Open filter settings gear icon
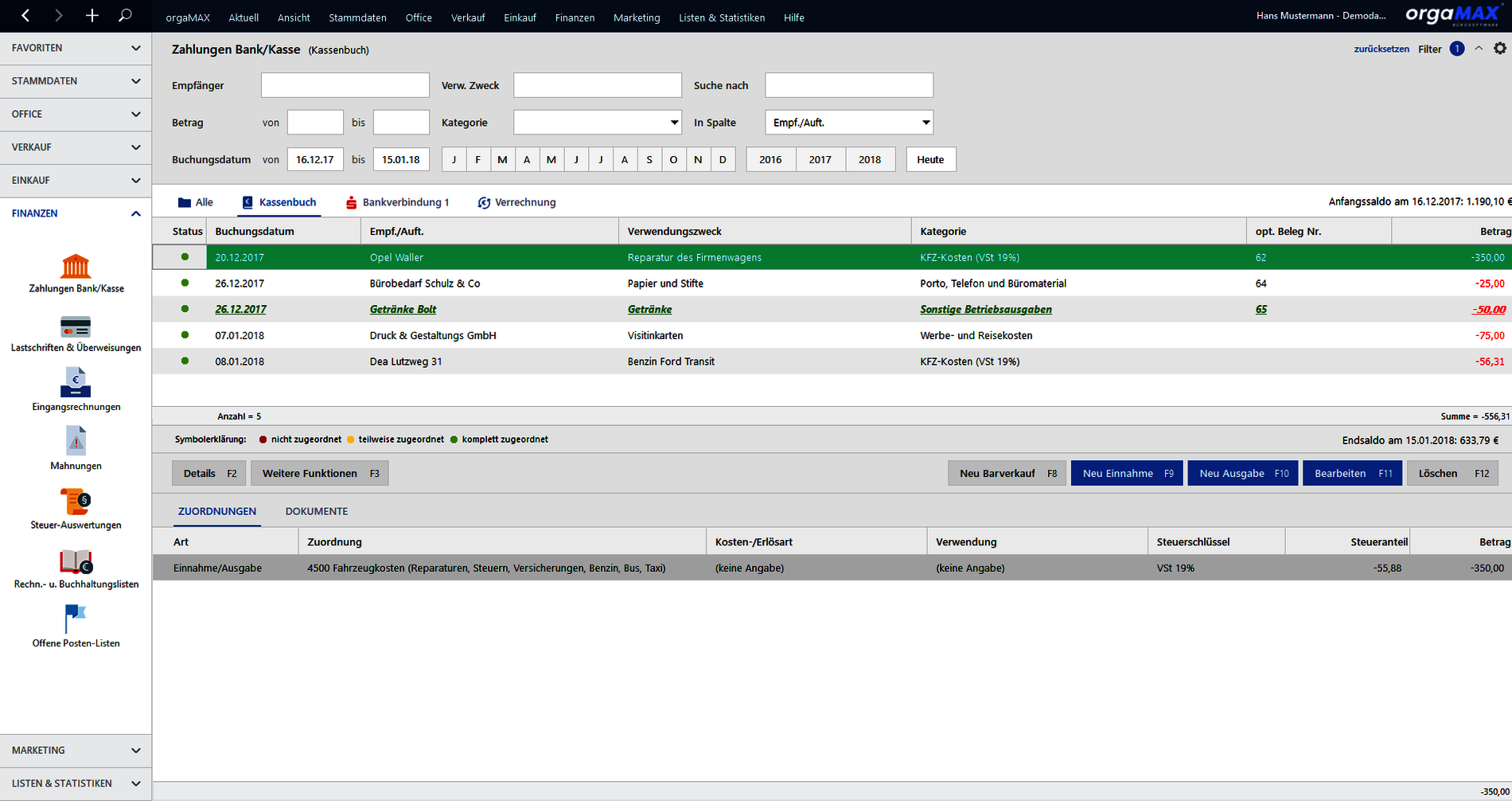The width and height of the screenshot is (1512, 801). click(x=1500, y=49)
